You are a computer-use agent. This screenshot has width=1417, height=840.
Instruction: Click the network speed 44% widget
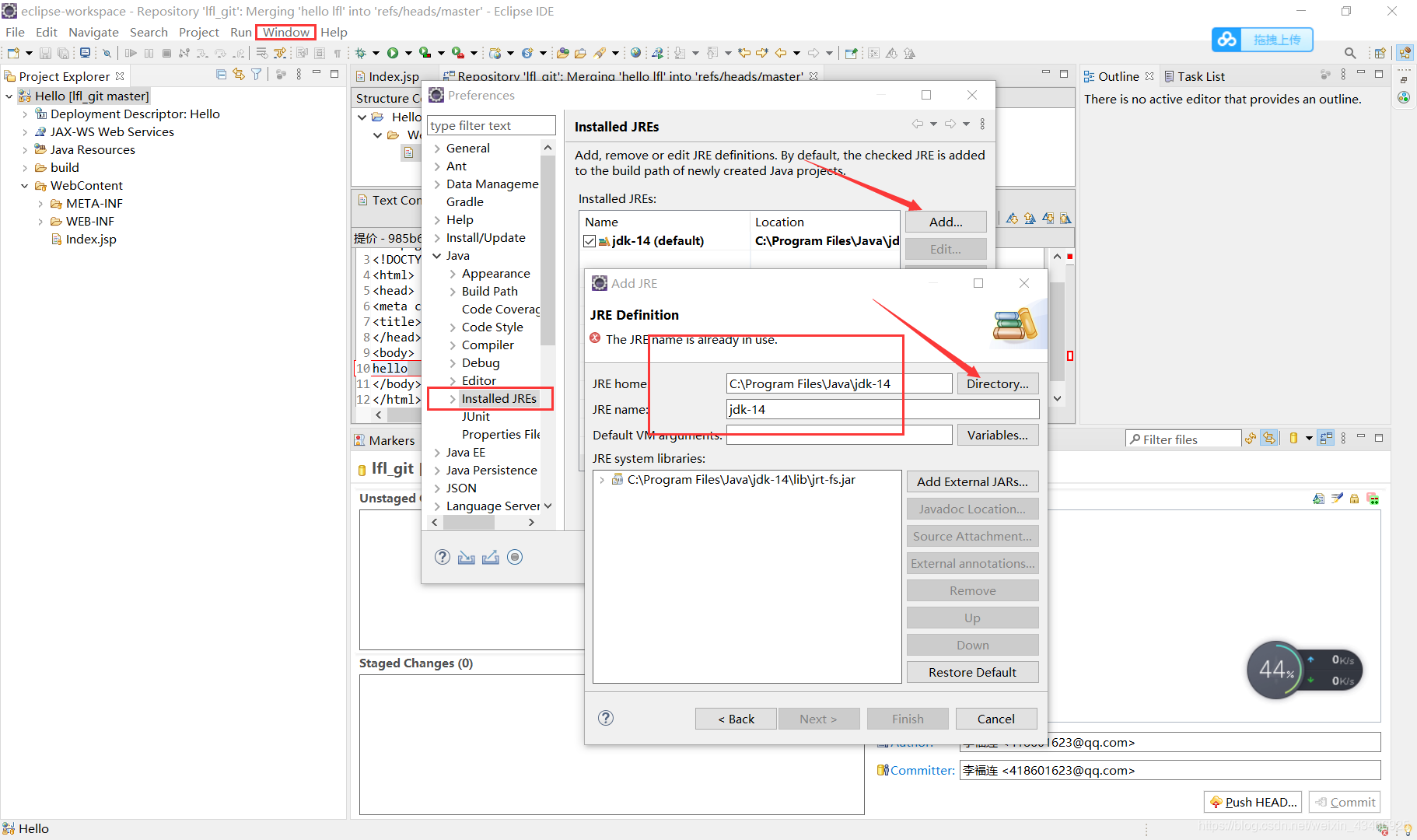1305,670
